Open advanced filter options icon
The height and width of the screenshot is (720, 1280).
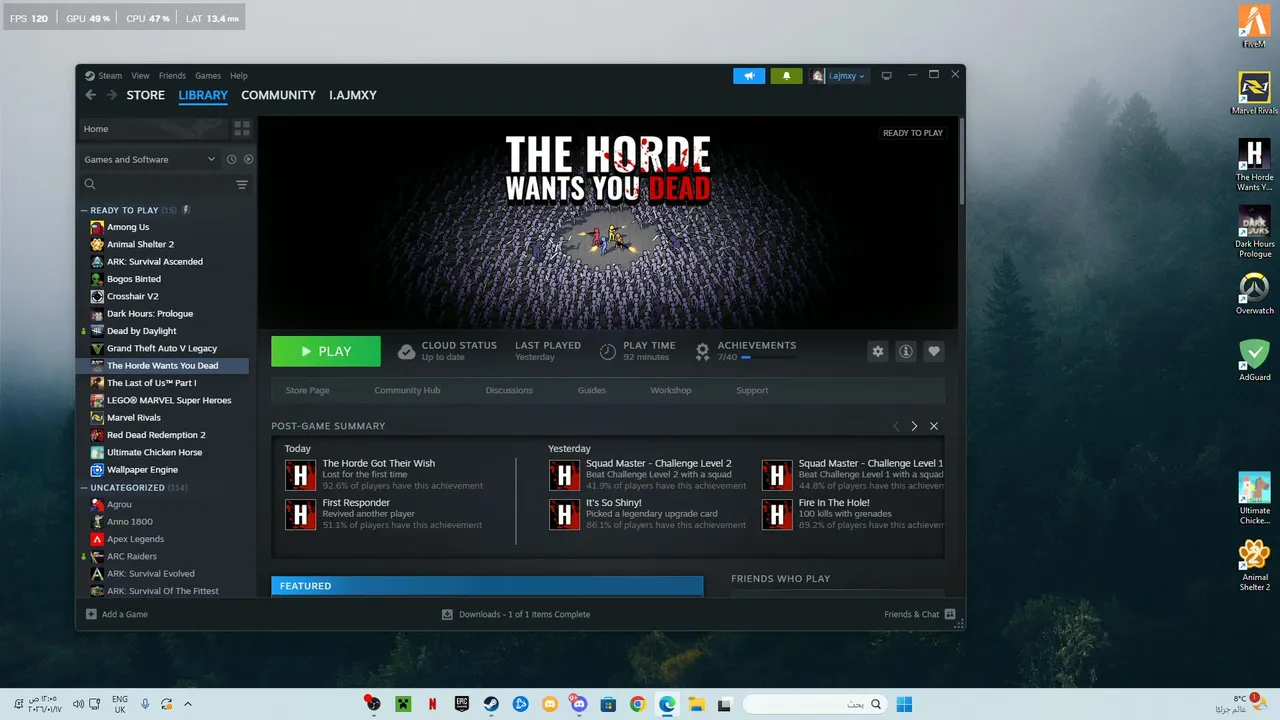(x=241, y=185)
